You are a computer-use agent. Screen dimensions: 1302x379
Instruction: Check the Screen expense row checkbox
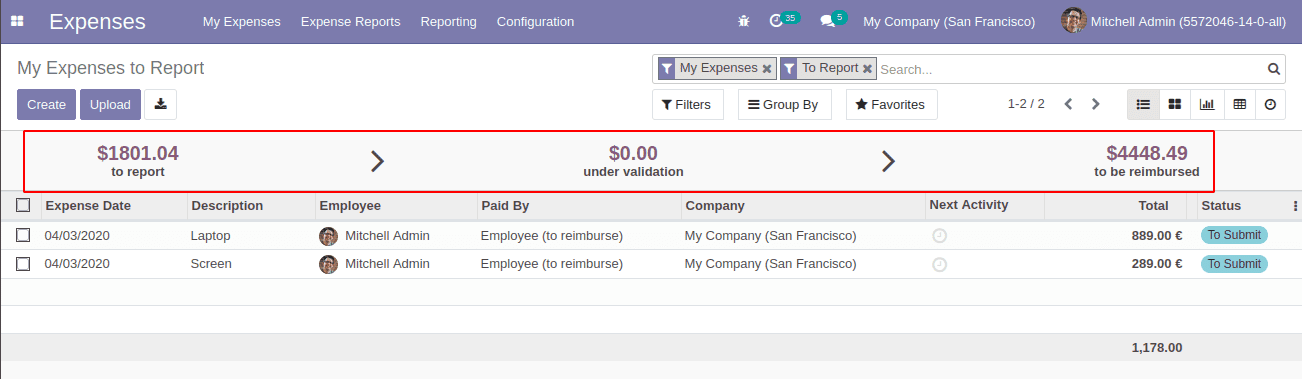click(x=23, y=264)
